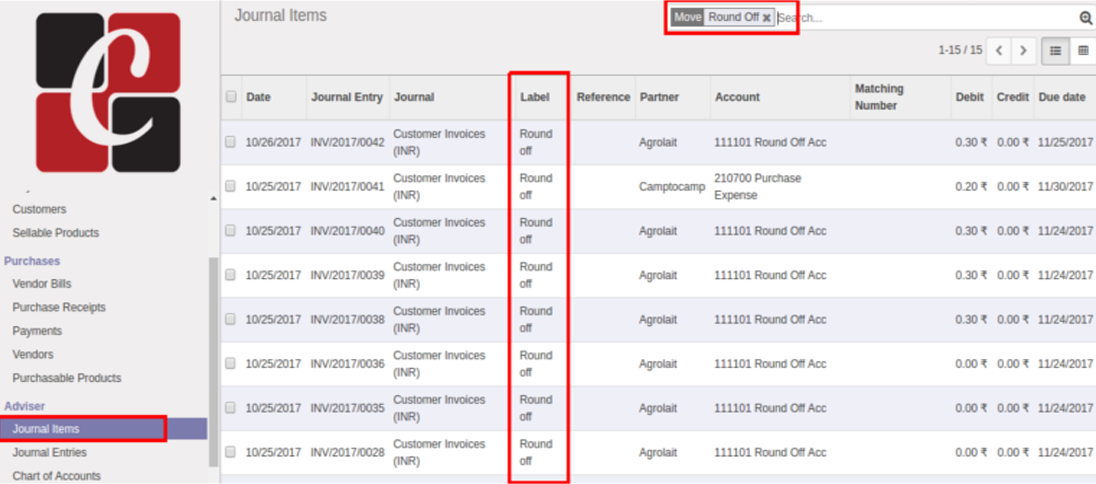
Task: Open Sellable Products in the sidebar
Action: (56, 233)
